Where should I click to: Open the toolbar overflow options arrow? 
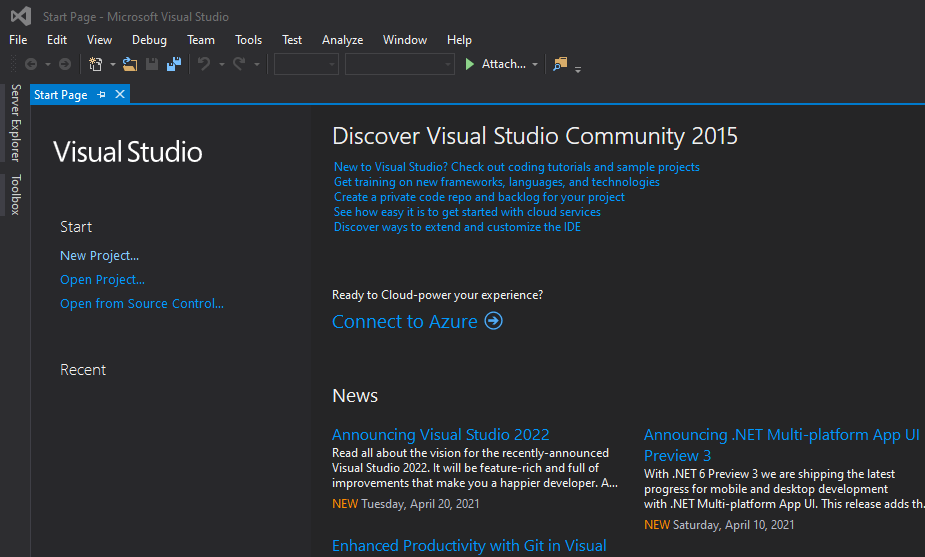[578, 69]
